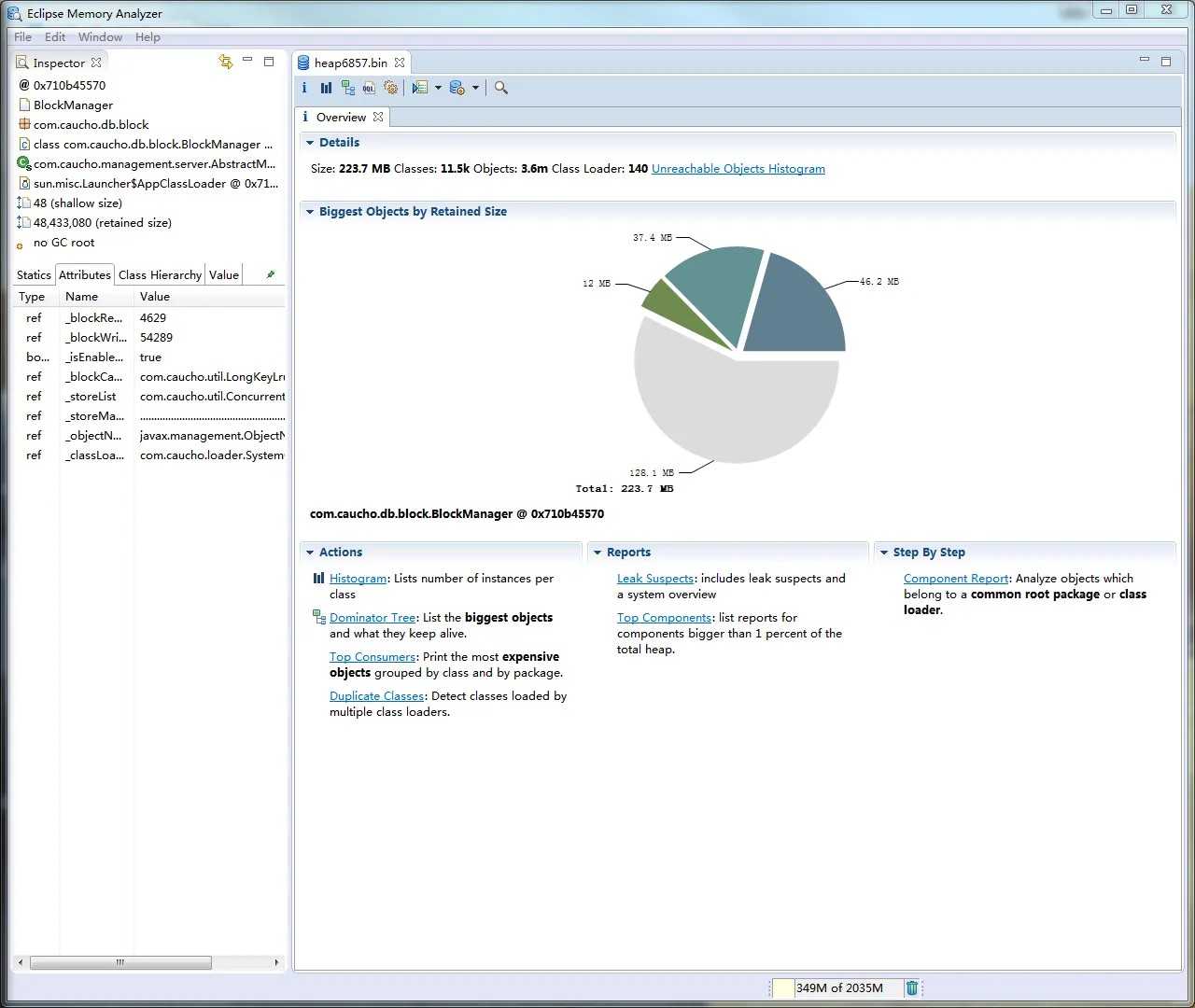The height and width of the screenshot is (1008, 1195).
Task: Close the Inspector view tab
Action: (96, 63)
